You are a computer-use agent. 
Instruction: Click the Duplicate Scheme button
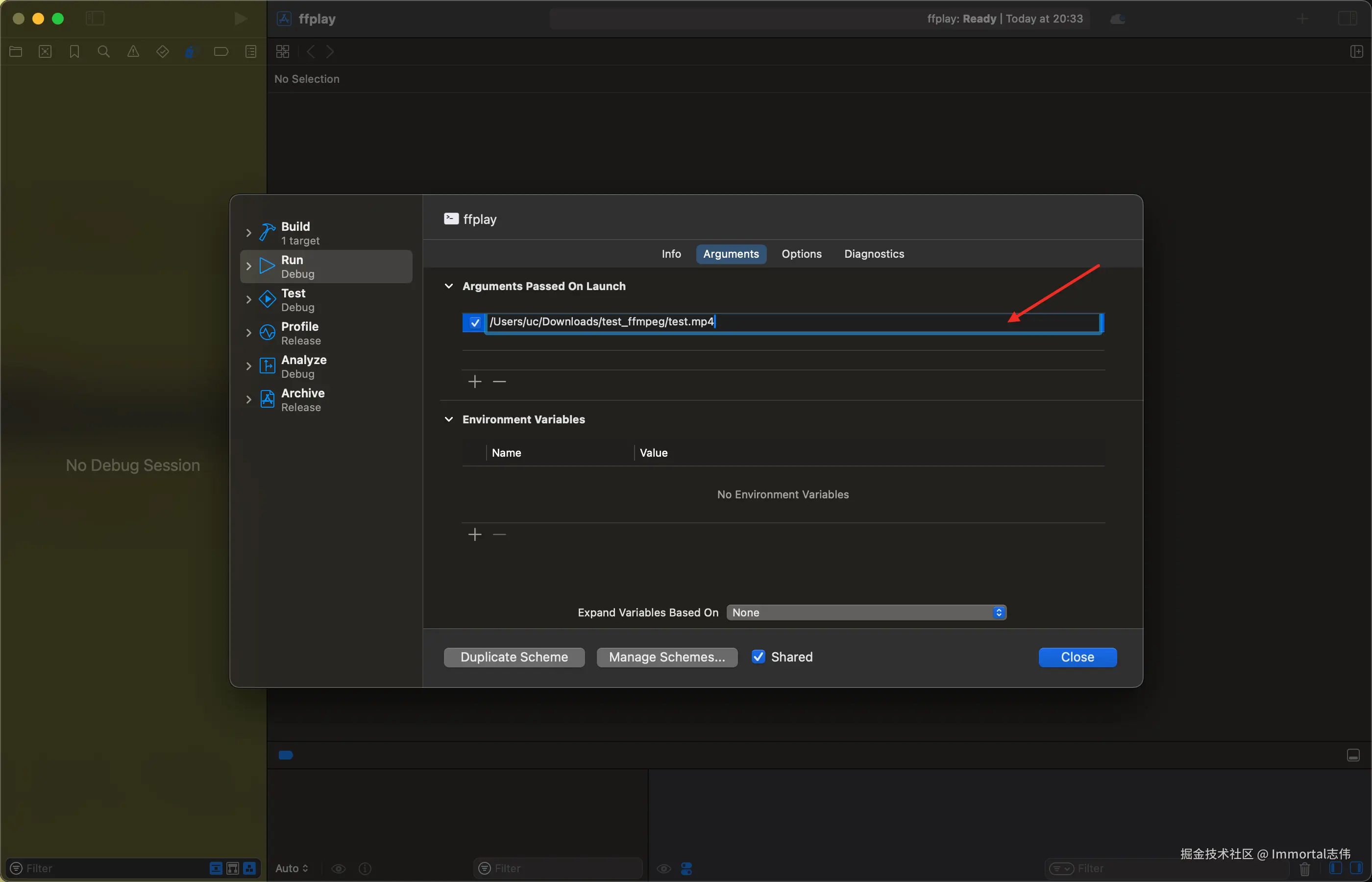pos(514,657)
